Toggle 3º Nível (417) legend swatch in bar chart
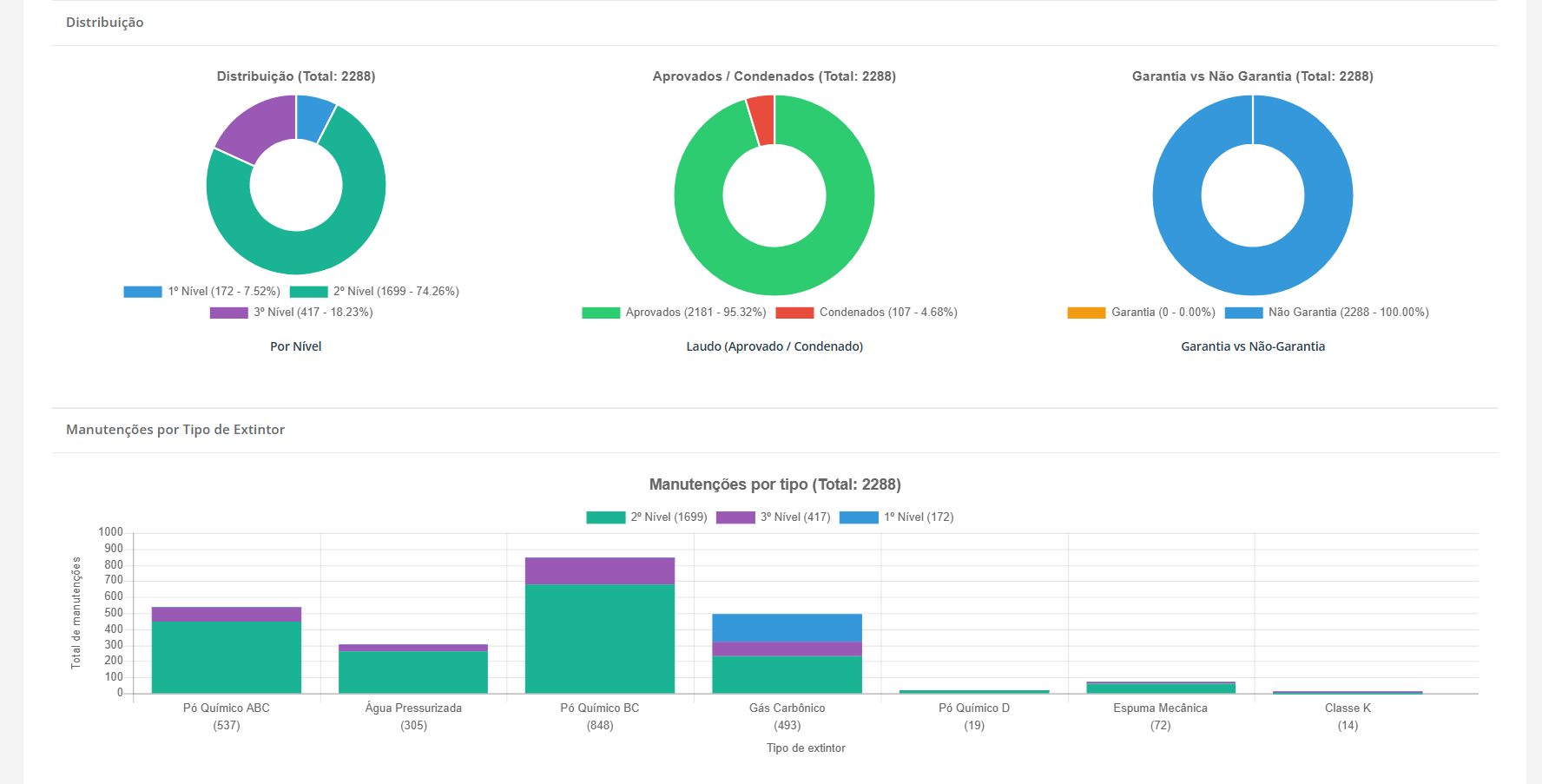Screen dimensions: 1542x784 pos(735,517)
